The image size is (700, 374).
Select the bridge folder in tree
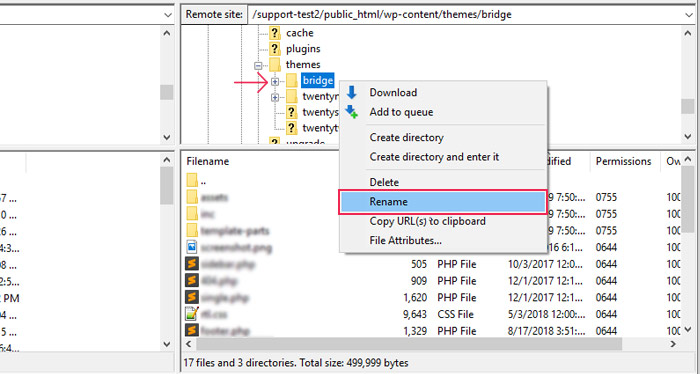[317, 81]
